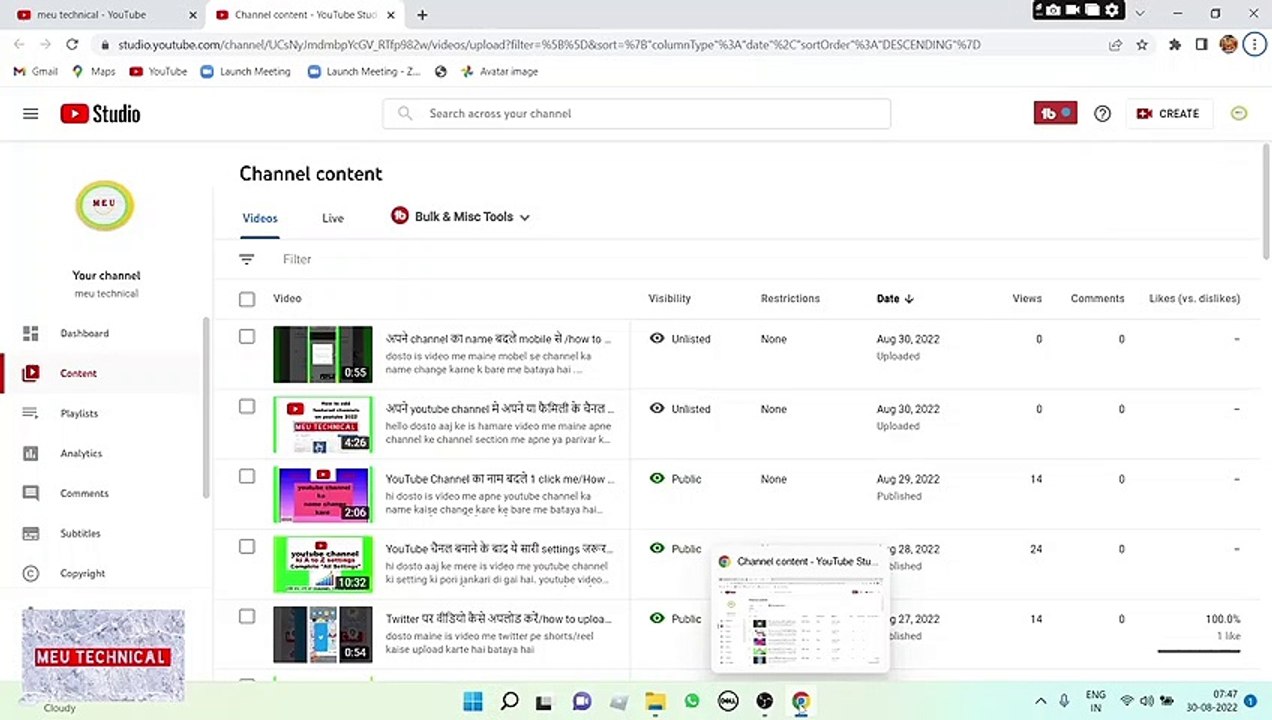Bookmark this page with the star icon
Screen dimensions: 1272x720
coord(1142,45)
